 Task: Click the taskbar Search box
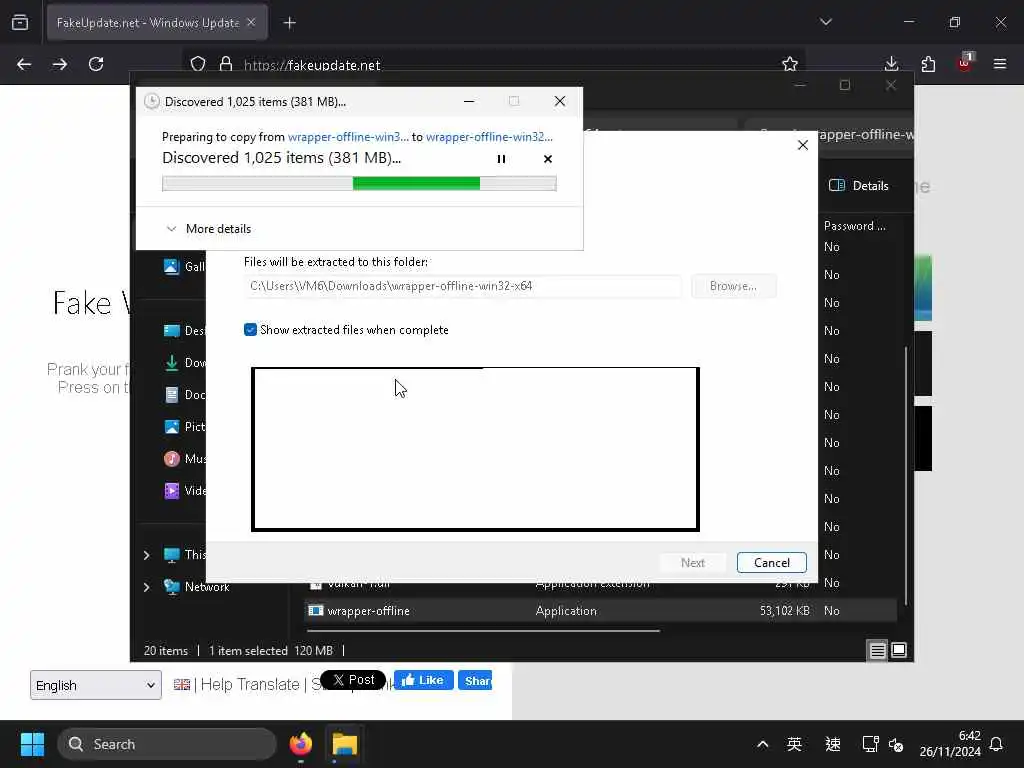point(167,744)
